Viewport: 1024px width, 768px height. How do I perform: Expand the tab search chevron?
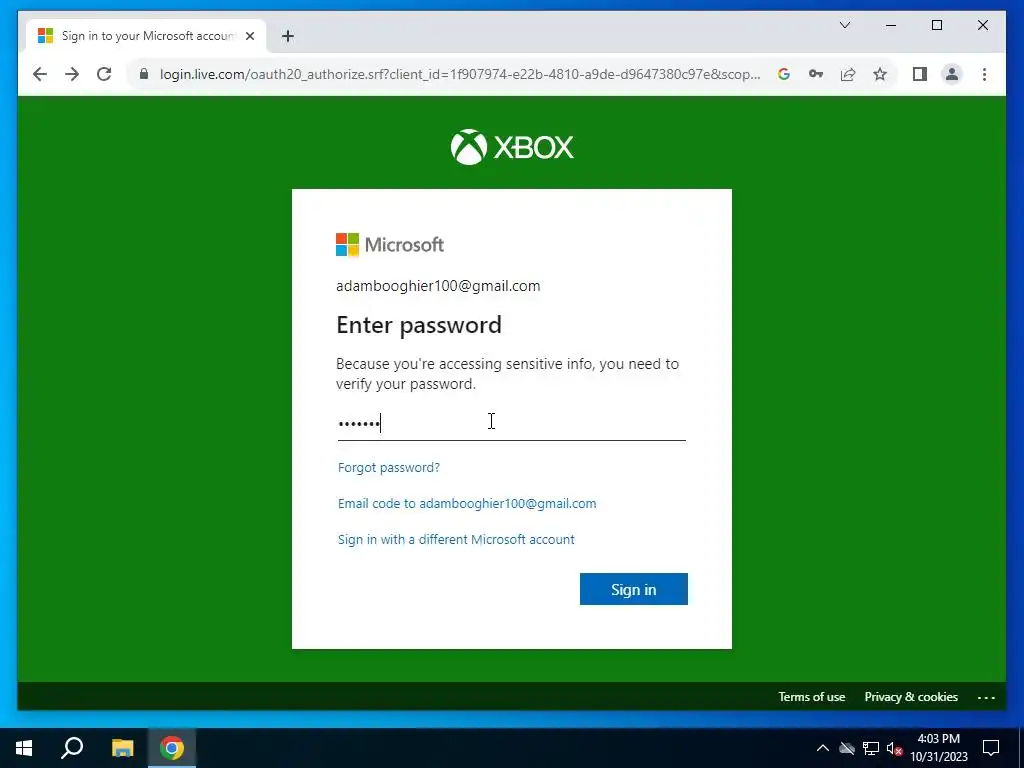(844, 25)
